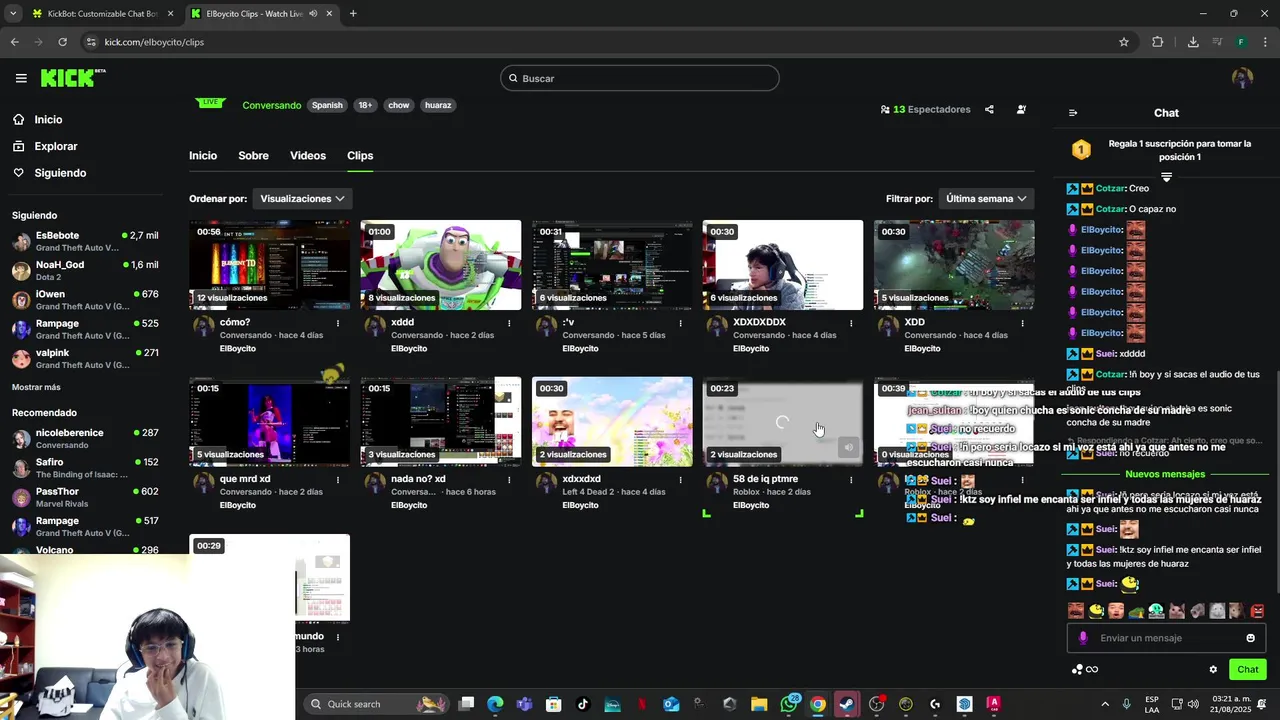Image resolution: width=1280 pixels, height=720 pixels.
Task: Mute audio on the ElBoycito Clips browser tab
Action: click(313, 14)
